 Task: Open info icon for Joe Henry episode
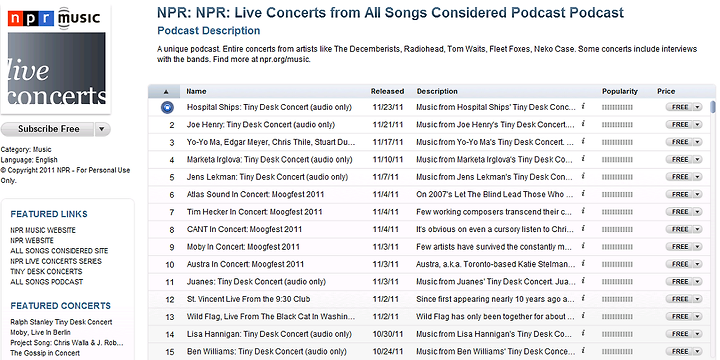pos(583,124)
